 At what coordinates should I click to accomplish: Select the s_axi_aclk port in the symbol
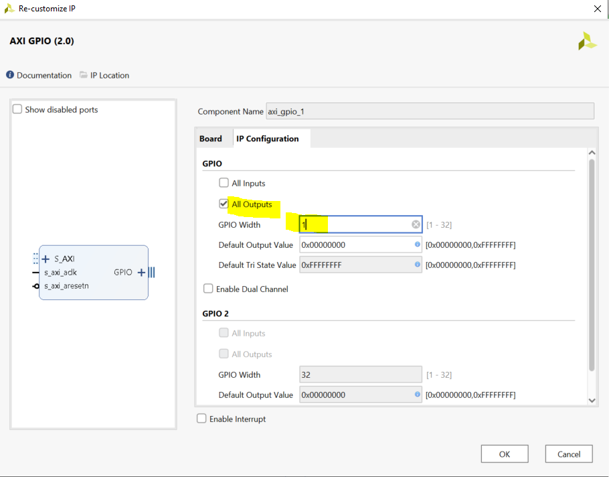pyautogui.click(x=60, y=272)
